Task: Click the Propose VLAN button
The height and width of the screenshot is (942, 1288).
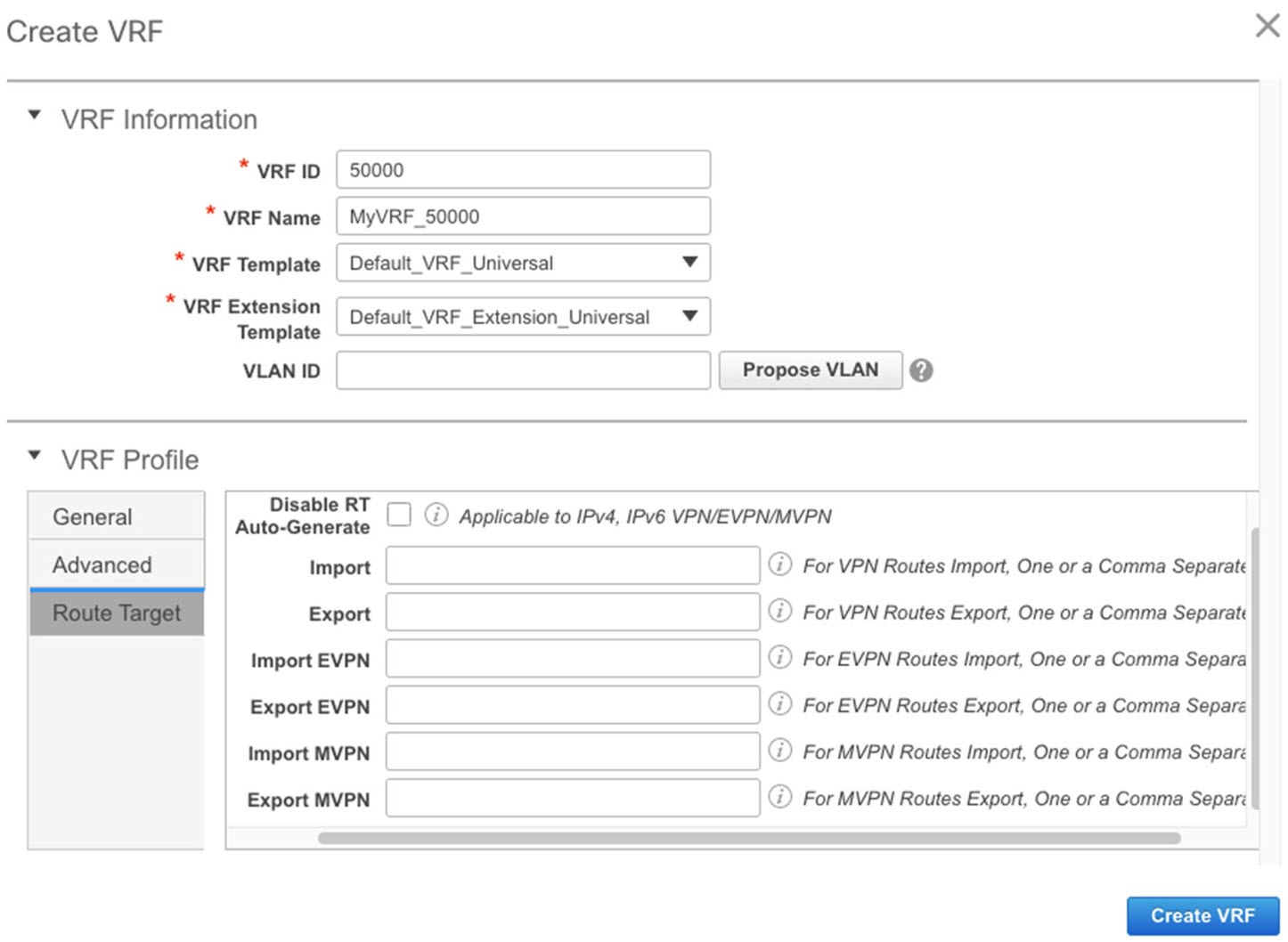Action: click(x=810, y=370)
